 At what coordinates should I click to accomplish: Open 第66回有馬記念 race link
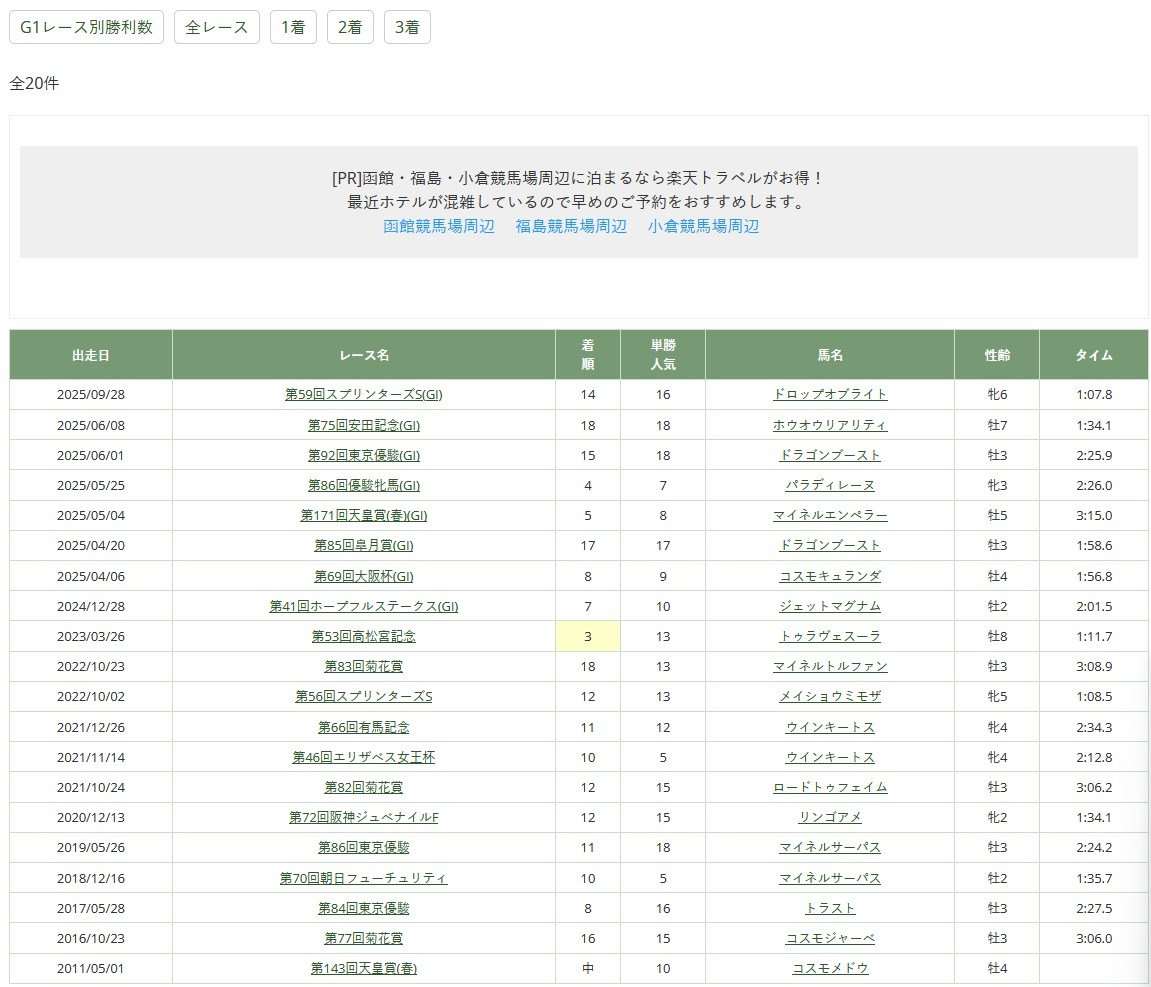[x=364, y=727]
